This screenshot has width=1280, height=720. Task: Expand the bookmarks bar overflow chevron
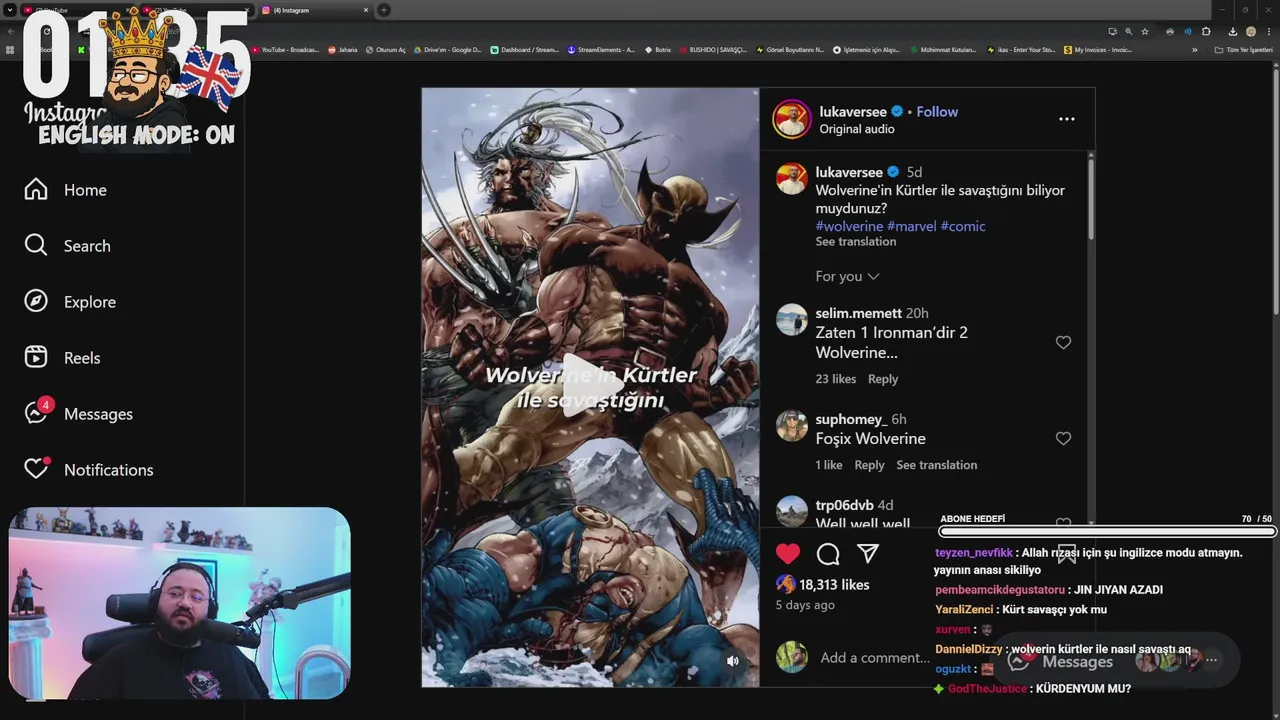pos(1194,50)
